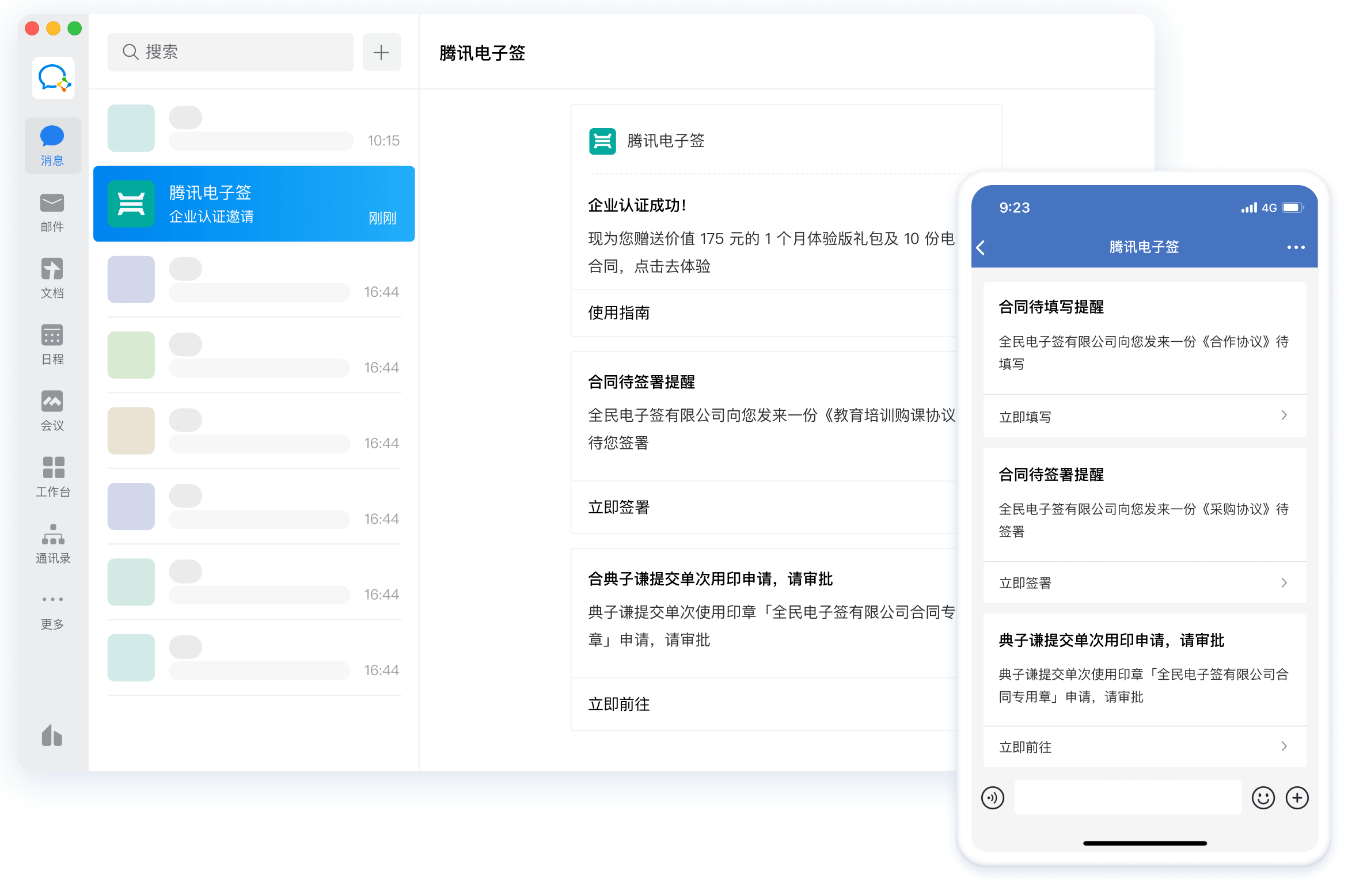This screenshot has height=896, width=1353.
Task: Show 更多 options in the sidebar
Action: tap(52, 610)
